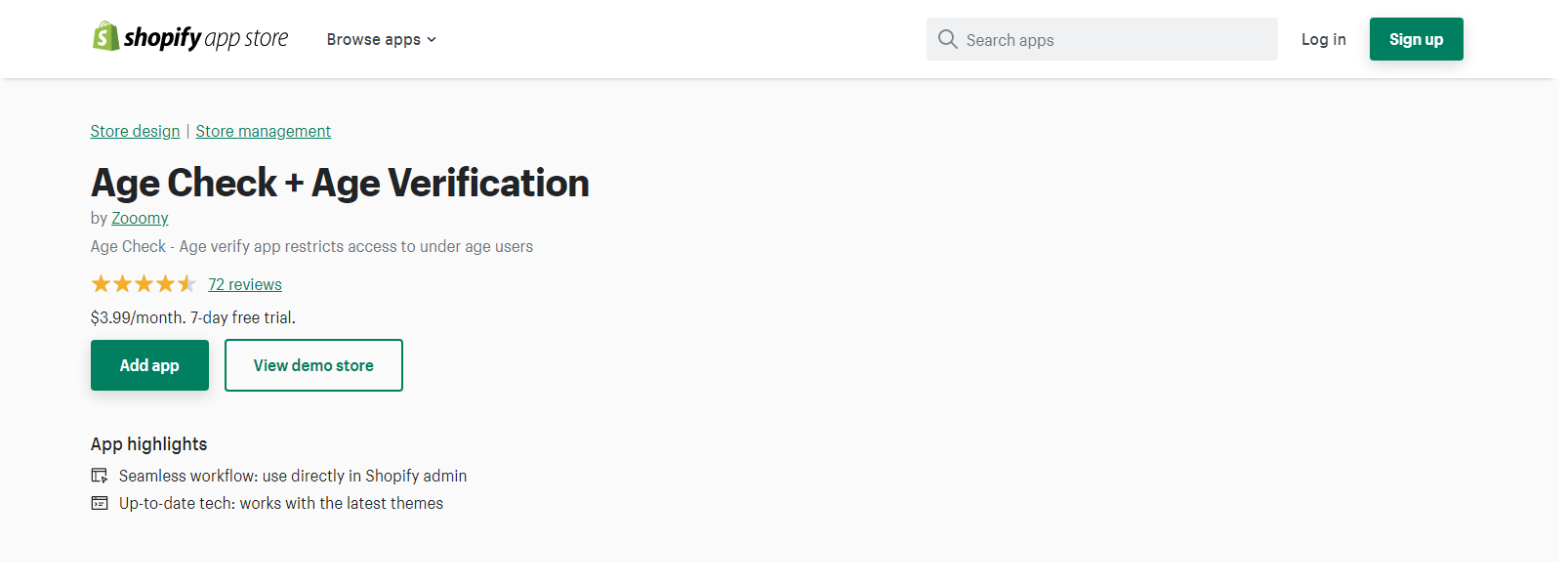
Task: Click the Add app button
Action: coord(149,365)
